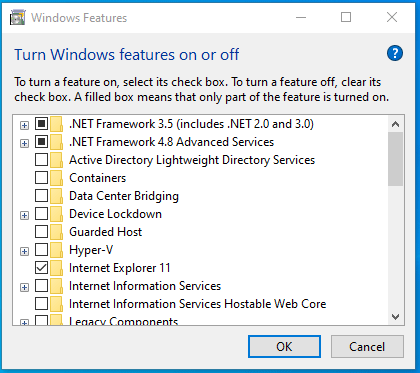The height and width of the screenshot is (373, 420).
Task: Enable the Data Center Bridging checkbox
Action: 41,196
